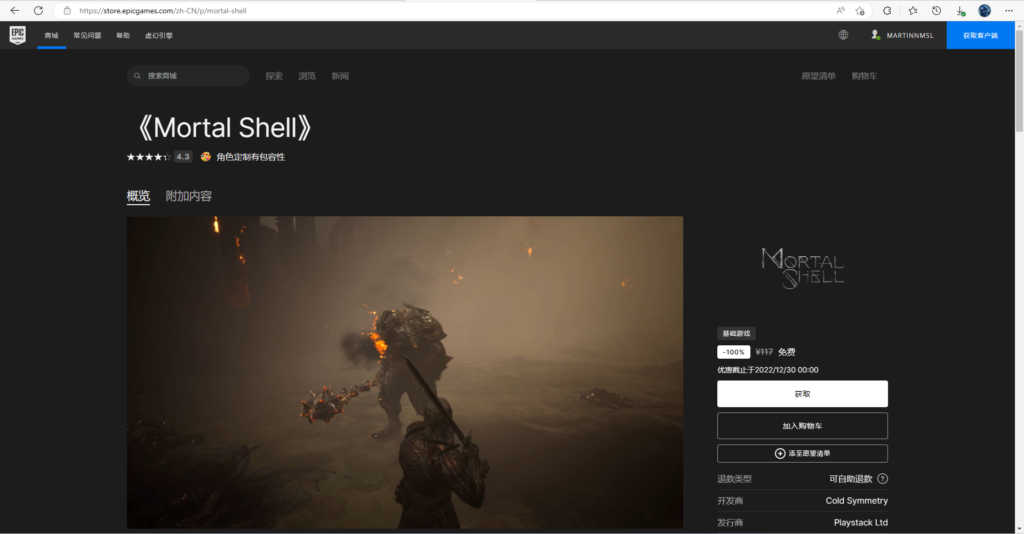Open 虚幻引擎 in top navigation
The width and height of the screenshot is (1024, 534).
pos(159,35)
